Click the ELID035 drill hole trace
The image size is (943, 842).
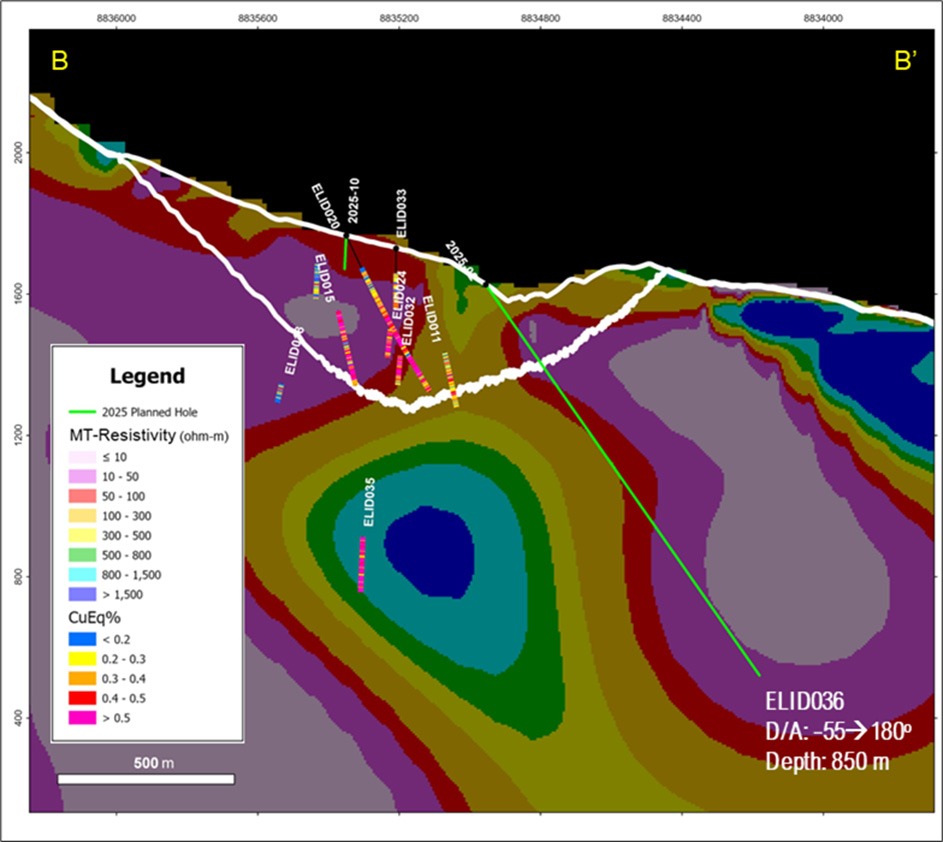click(x=361, y=564)
